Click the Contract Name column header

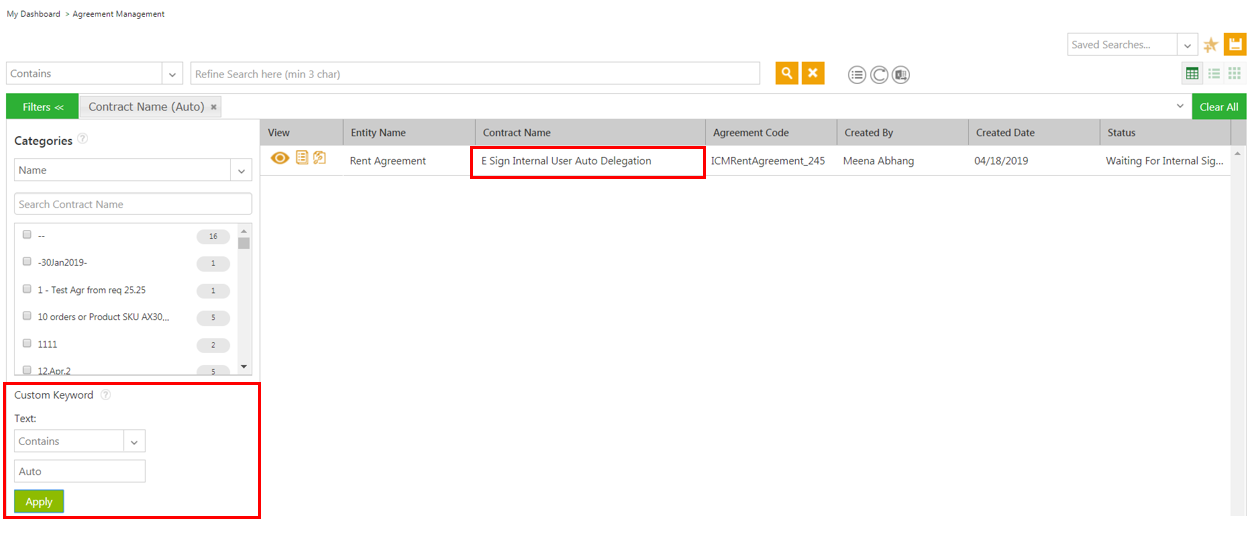tap(517, 133)
